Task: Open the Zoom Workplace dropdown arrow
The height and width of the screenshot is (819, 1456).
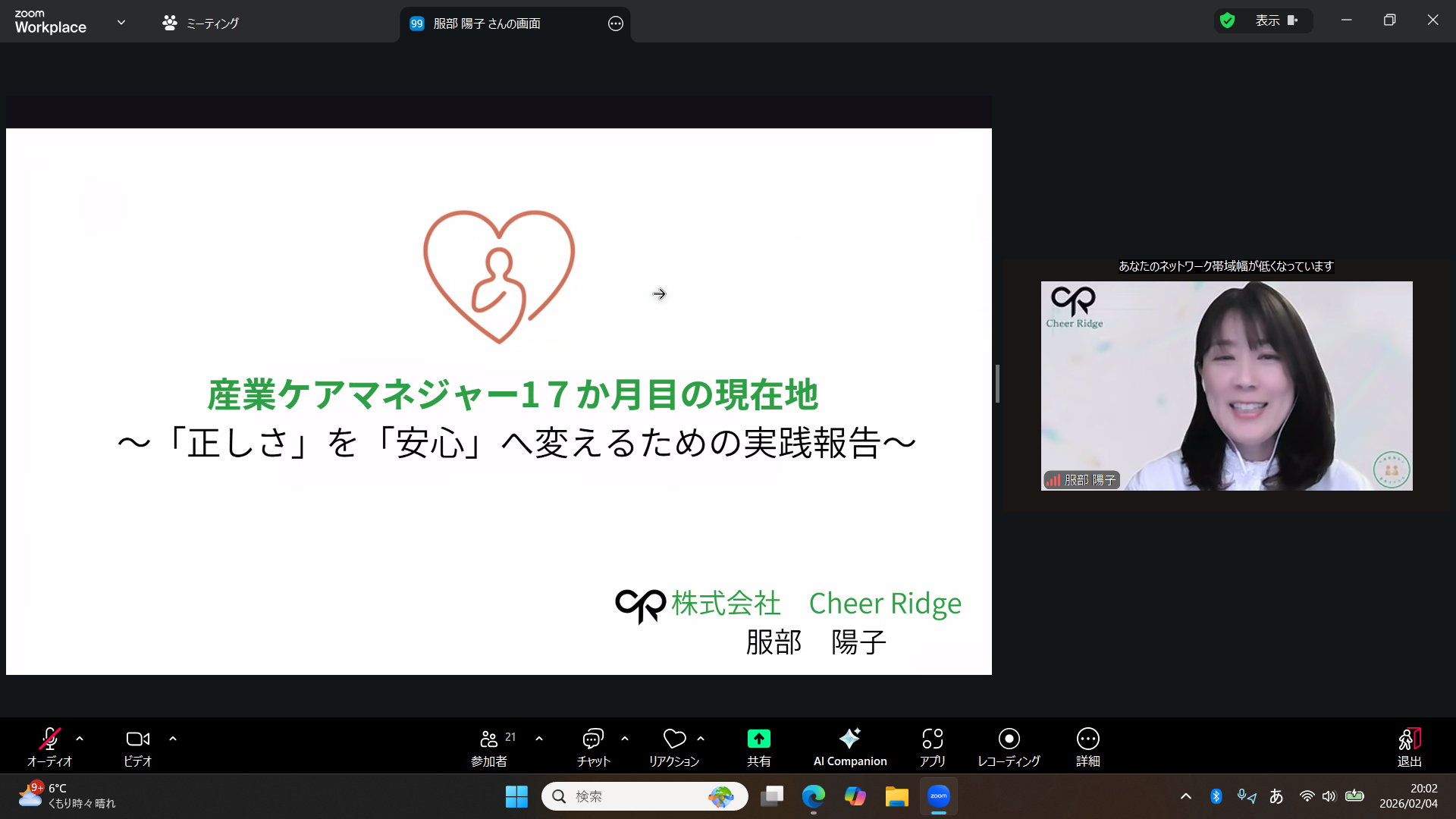Action: coord(121,22)
